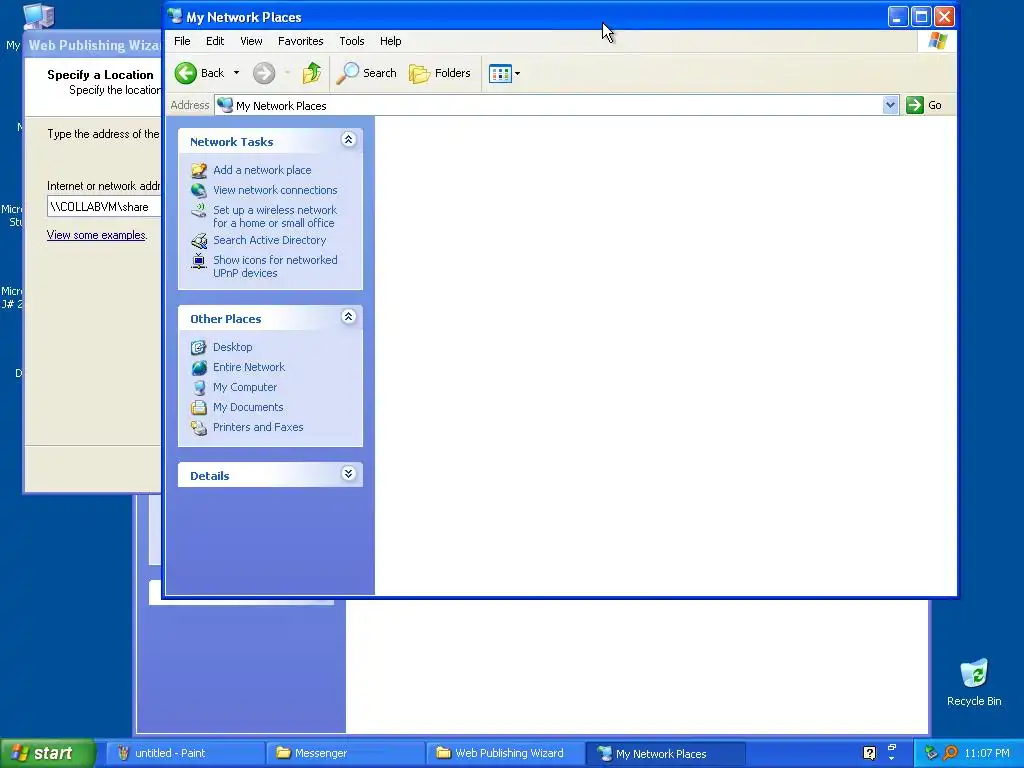Switch to untitled - Paint taskbar button
The width and height of the screenshot is (1024, 768).
point(185,753)
